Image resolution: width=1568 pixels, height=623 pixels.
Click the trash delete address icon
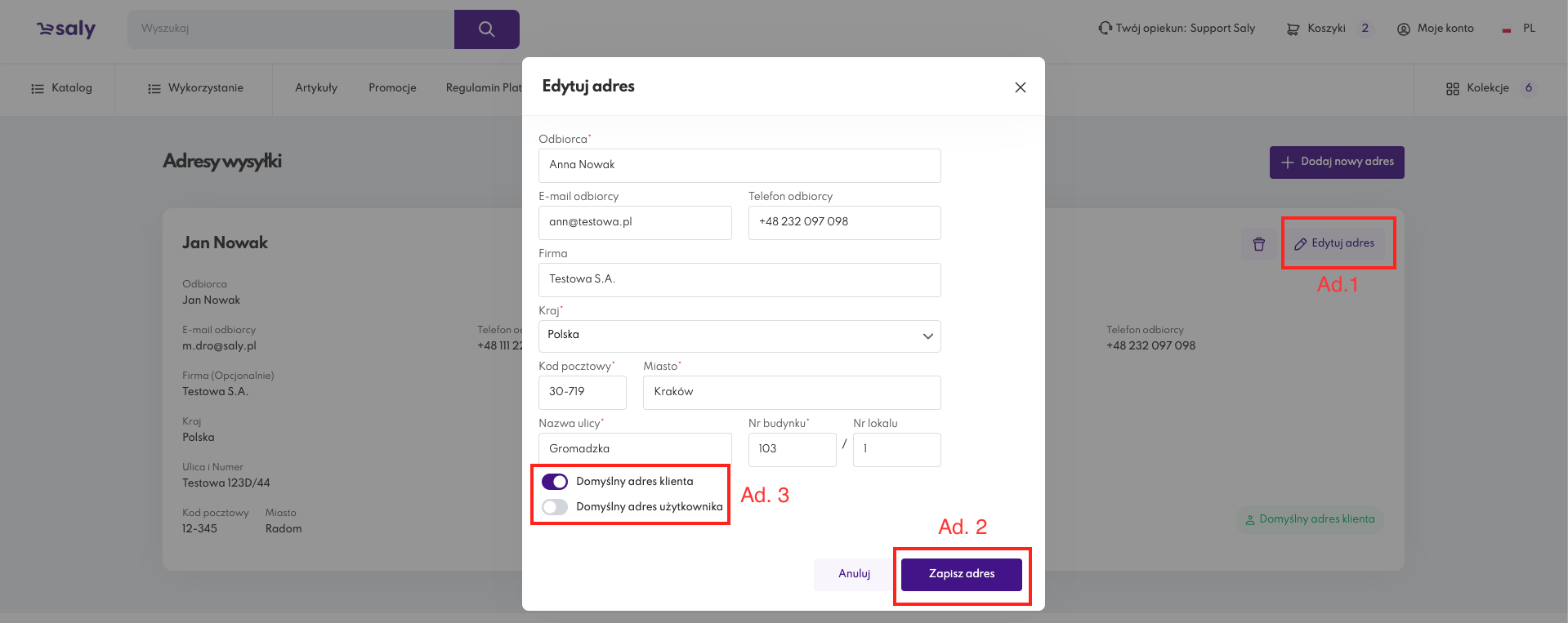point(1258,244)
